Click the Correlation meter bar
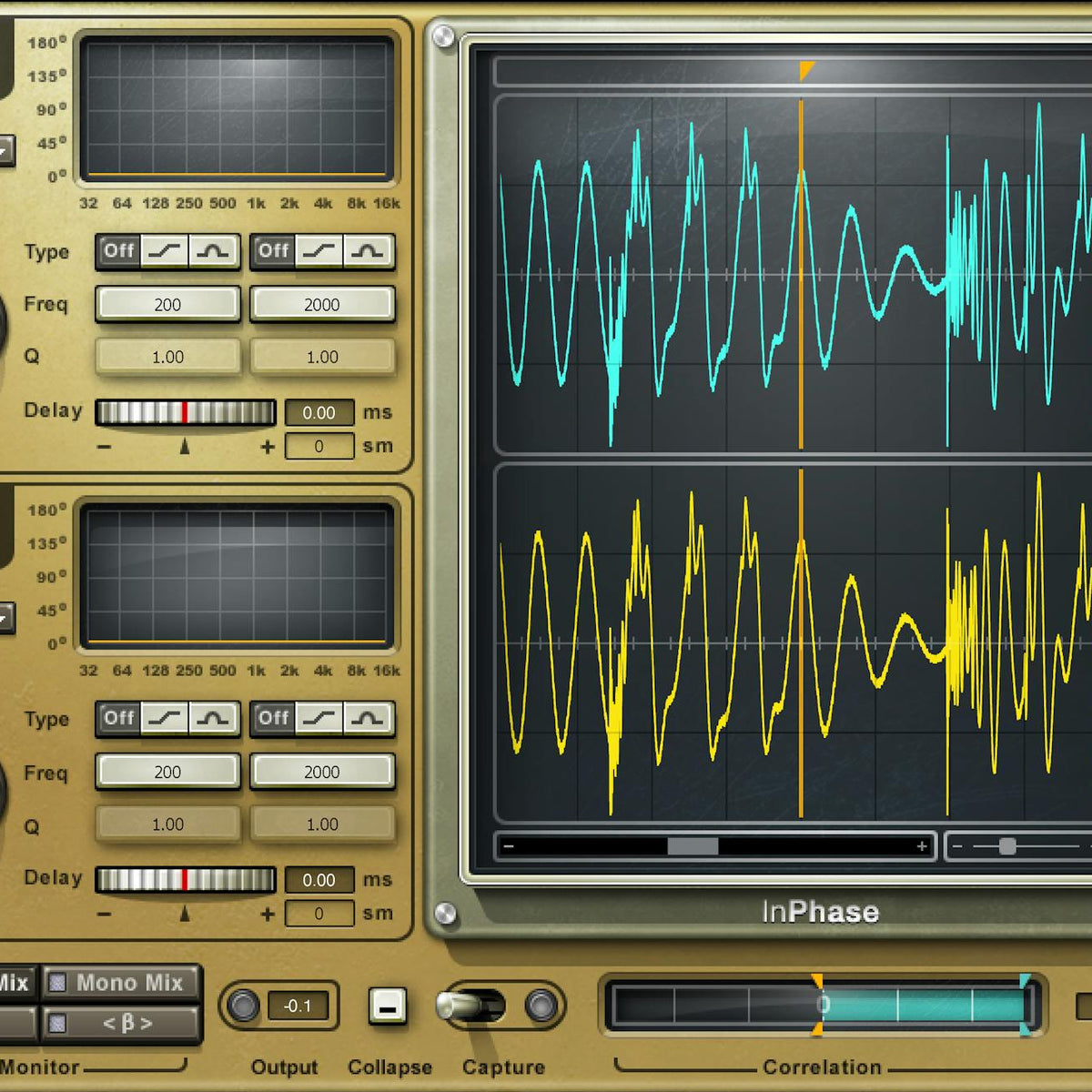Image resolution: width=1092 pixels, height=1092 pixels. pyautogui.click(x=823, y=1006)
